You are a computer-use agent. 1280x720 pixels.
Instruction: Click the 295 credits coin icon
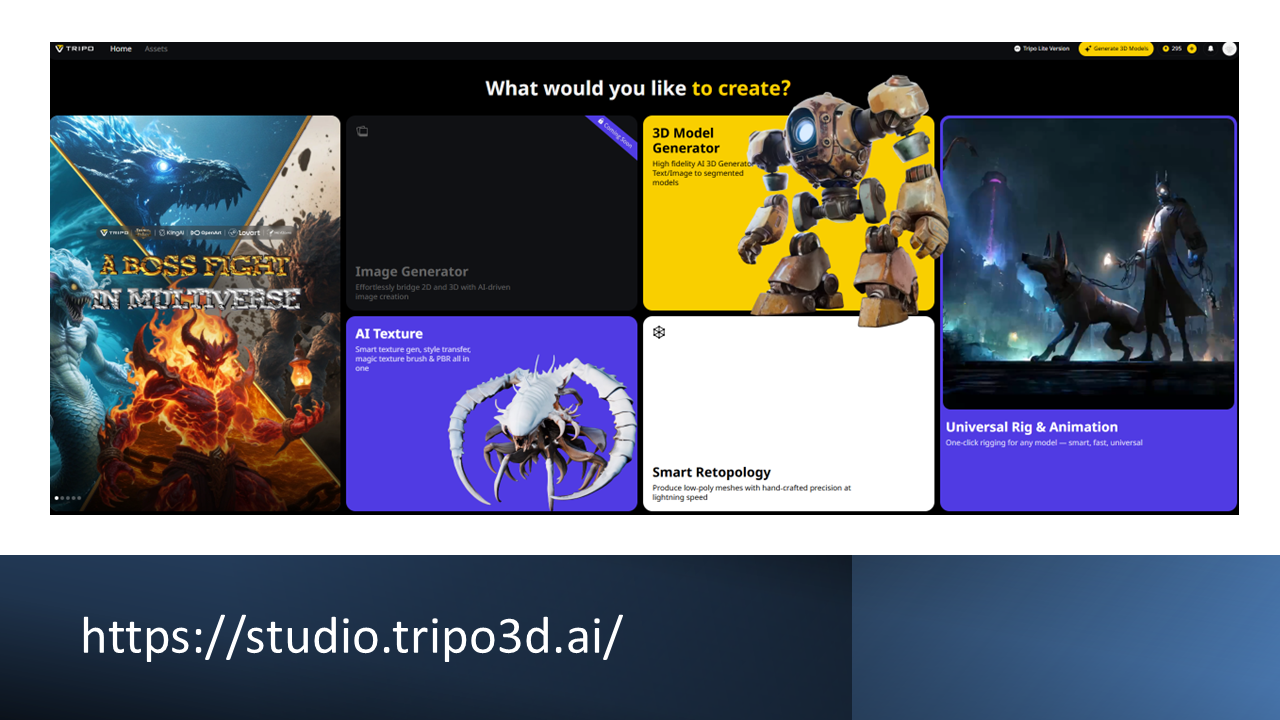click(1166, 49)
